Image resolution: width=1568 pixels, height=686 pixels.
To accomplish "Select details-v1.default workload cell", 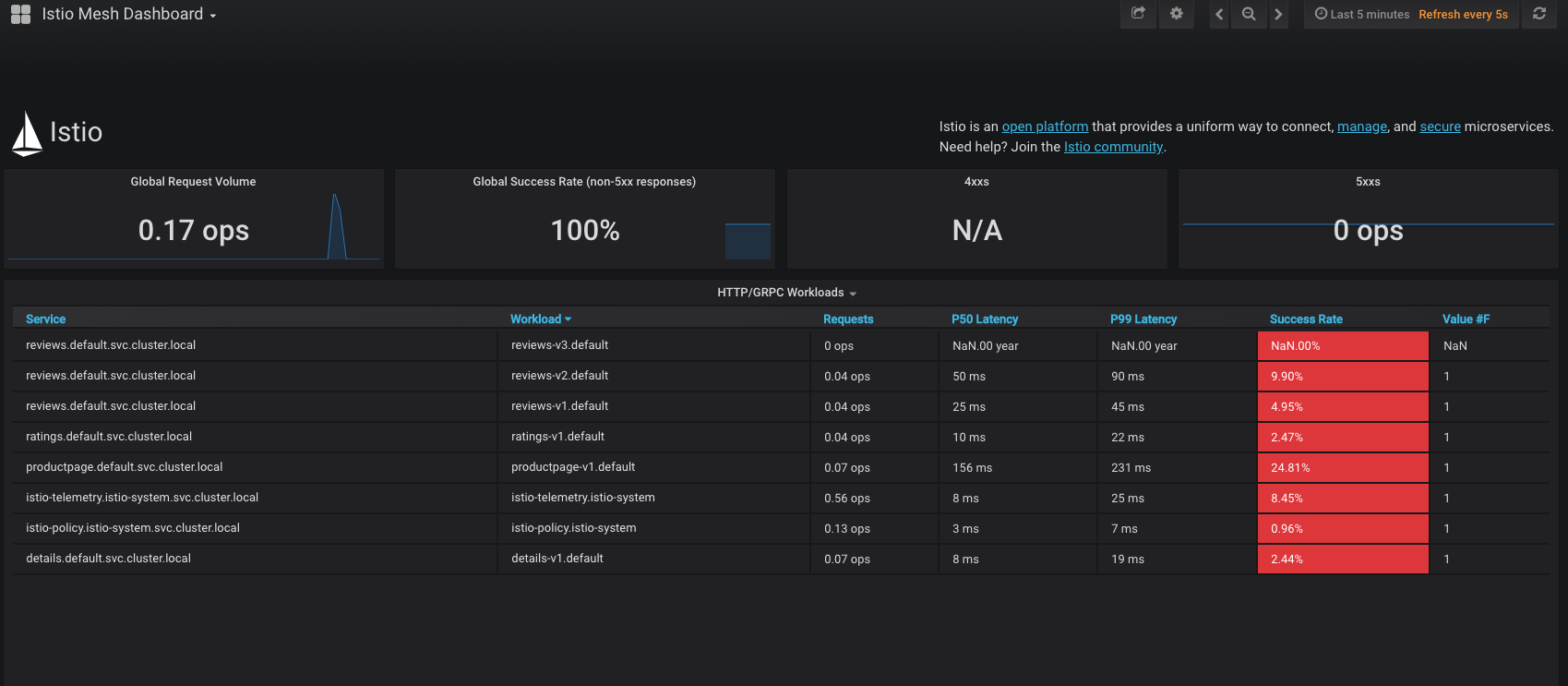I will coord(654,559).
